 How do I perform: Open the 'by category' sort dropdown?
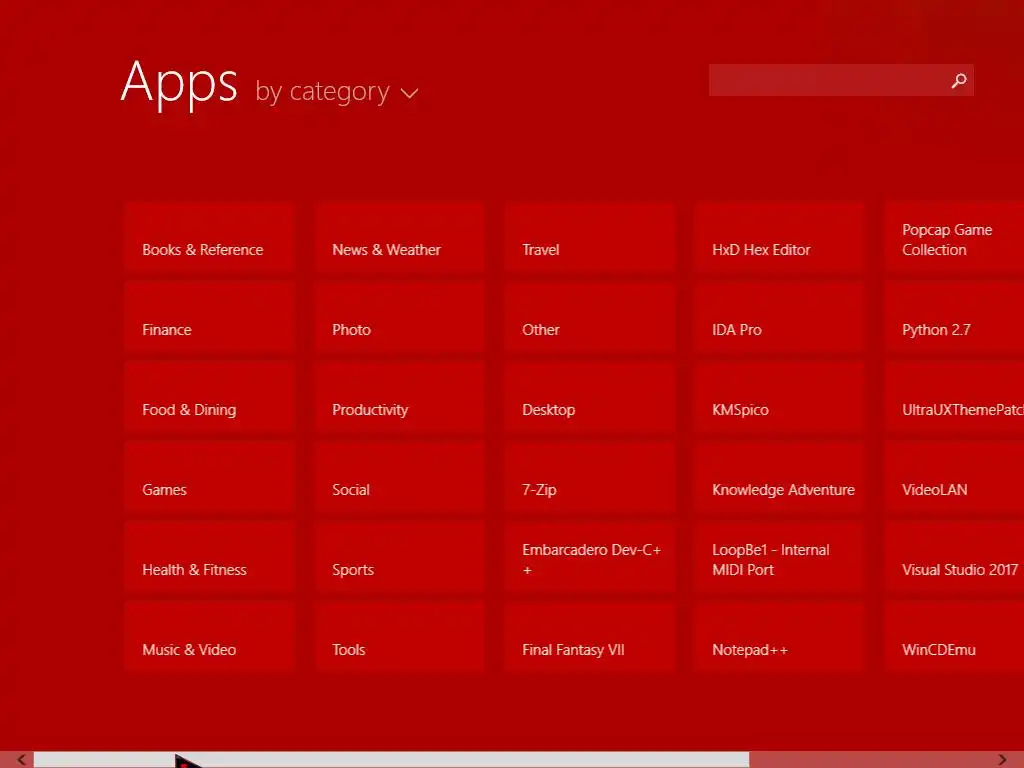point(336,91)
